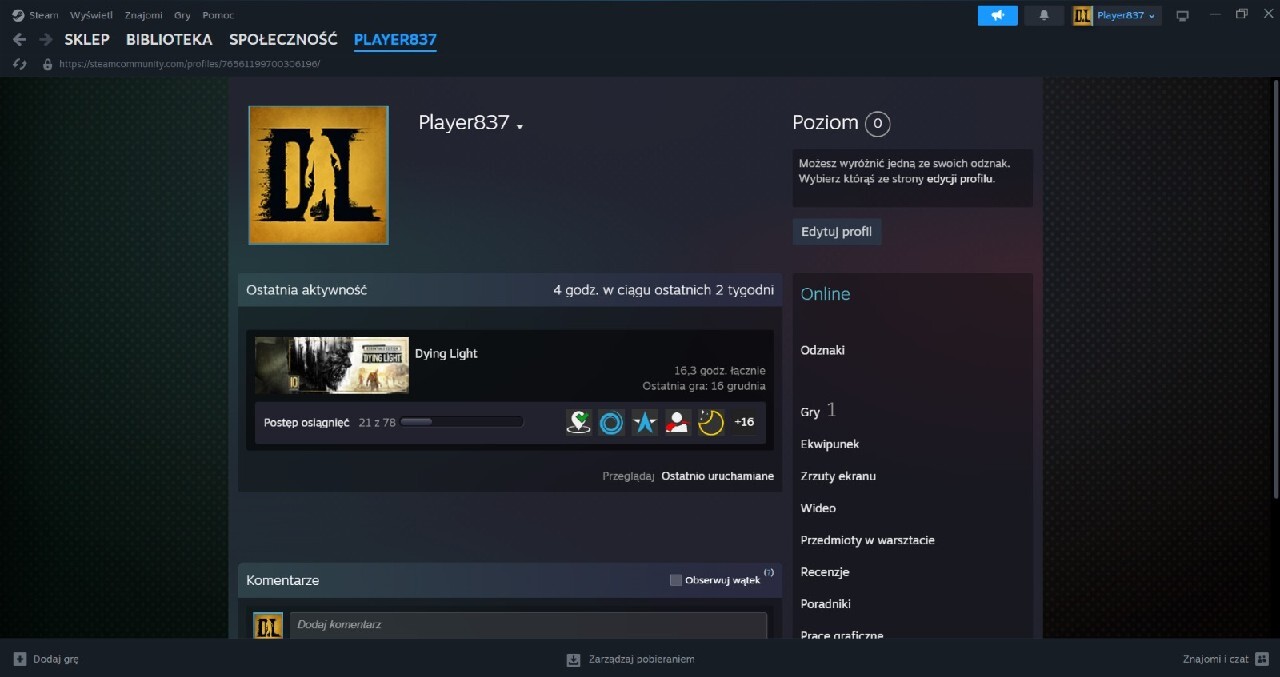The width and height of the screenshot is (1280, 677).
Task: Open the yellow crescent achievement icon
Action: click(711, 422)
